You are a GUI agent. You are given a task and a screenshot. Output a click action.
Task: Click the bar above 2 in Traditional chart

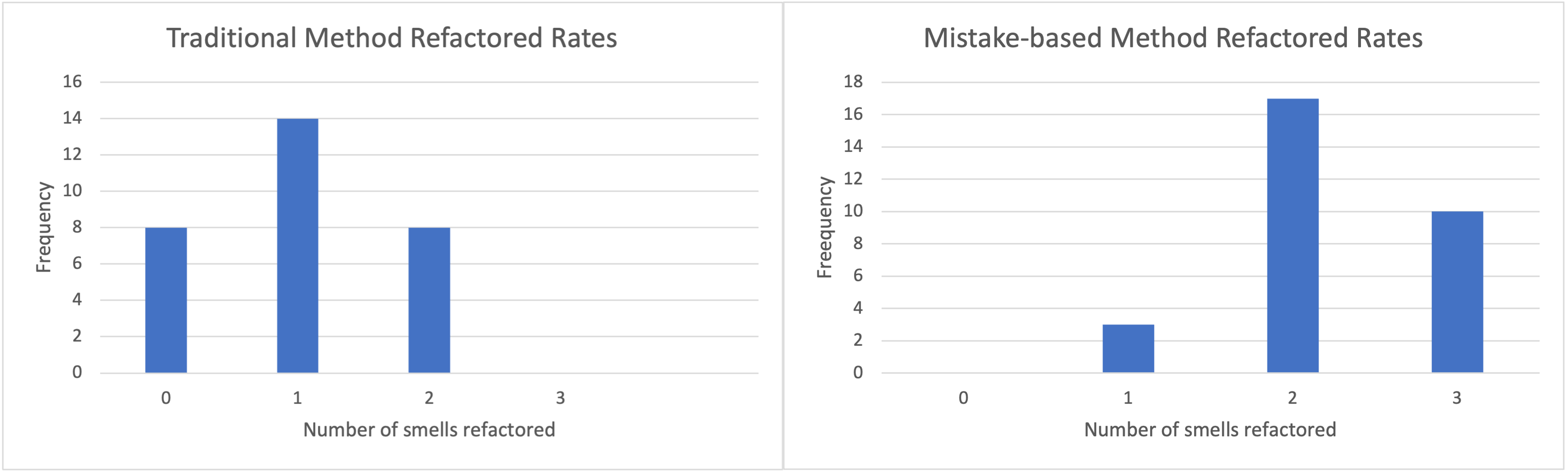429,300
